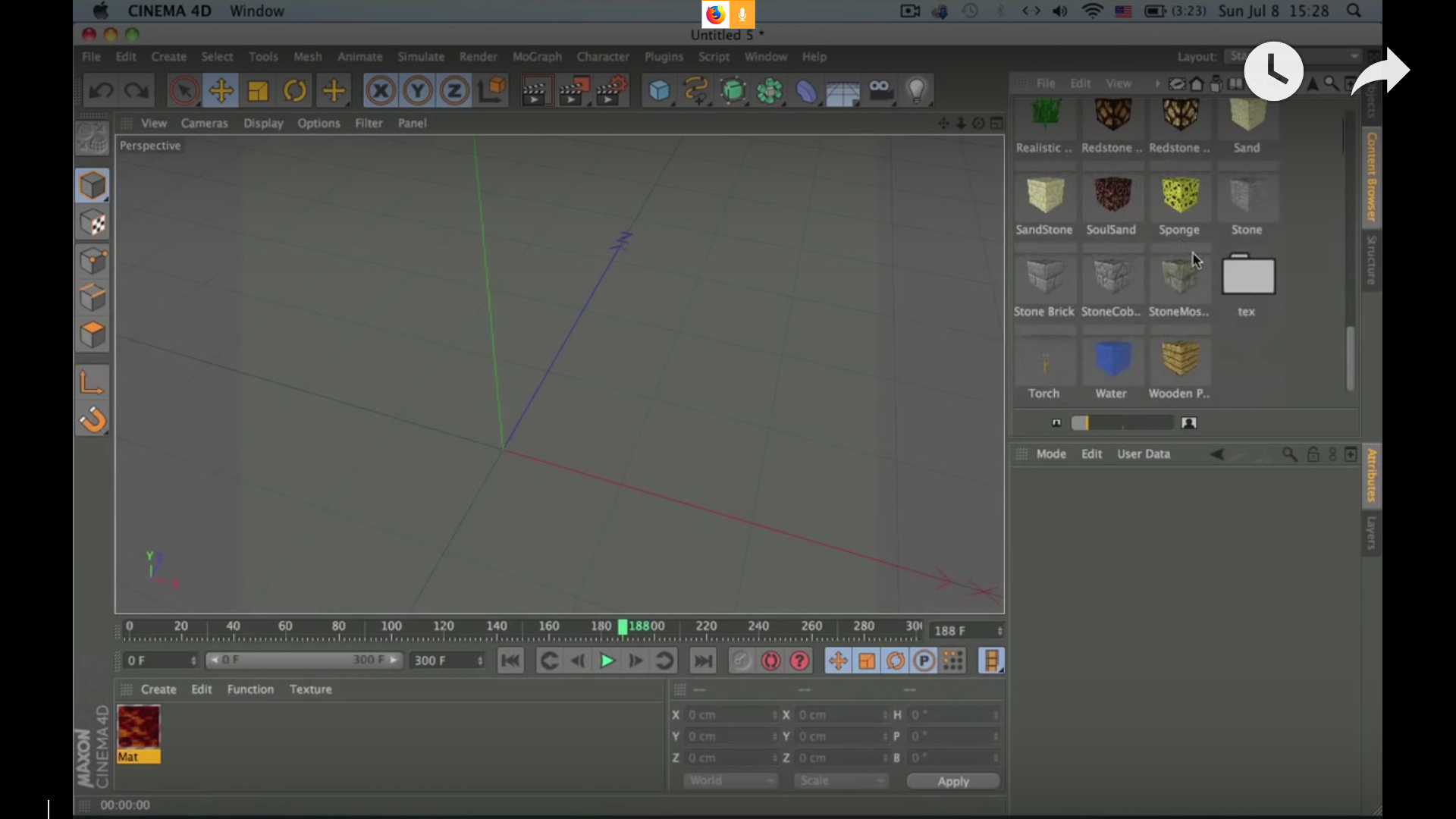Image resolution: width=1456 pixels, height=819 pixels.
Task: Expand the Layout dropdown
Action: 1294,57
